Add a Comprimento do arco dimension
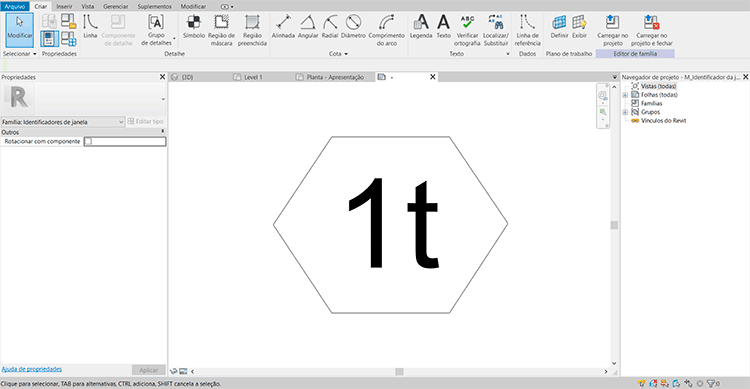 [386, 30]
